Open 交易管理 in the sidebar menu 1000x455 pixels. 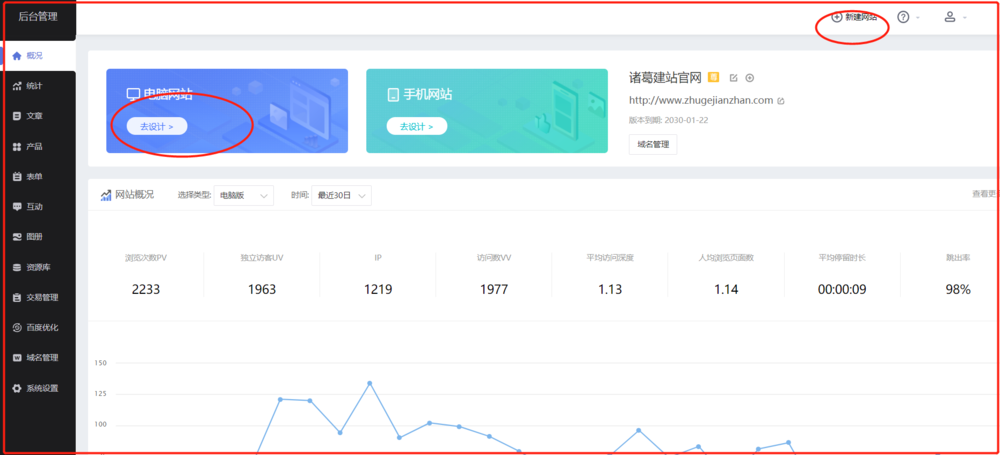[42, 297]
